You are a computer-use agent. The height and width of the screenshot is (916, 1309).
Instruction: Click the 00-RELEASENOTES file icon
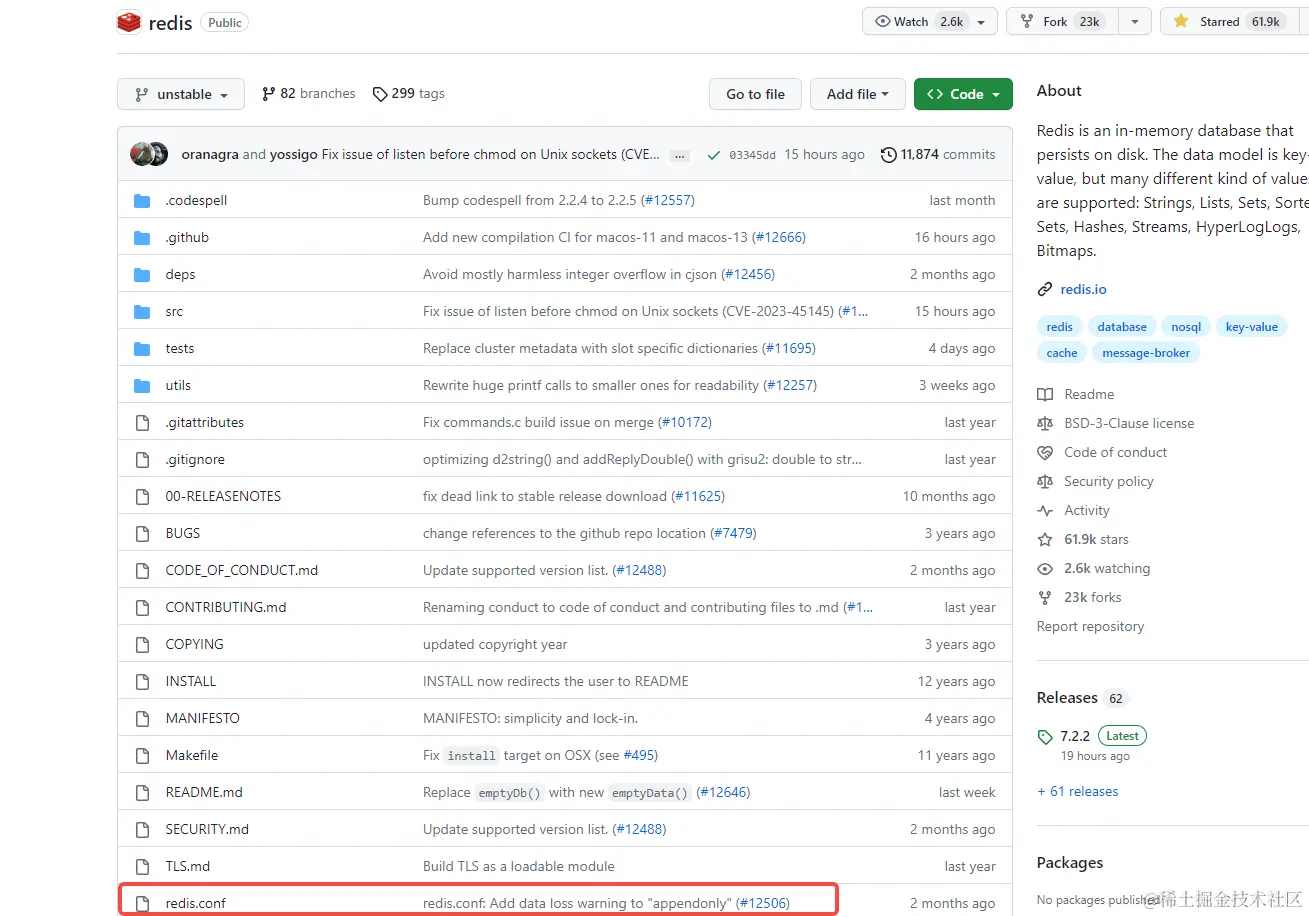[x=142, y=497]
